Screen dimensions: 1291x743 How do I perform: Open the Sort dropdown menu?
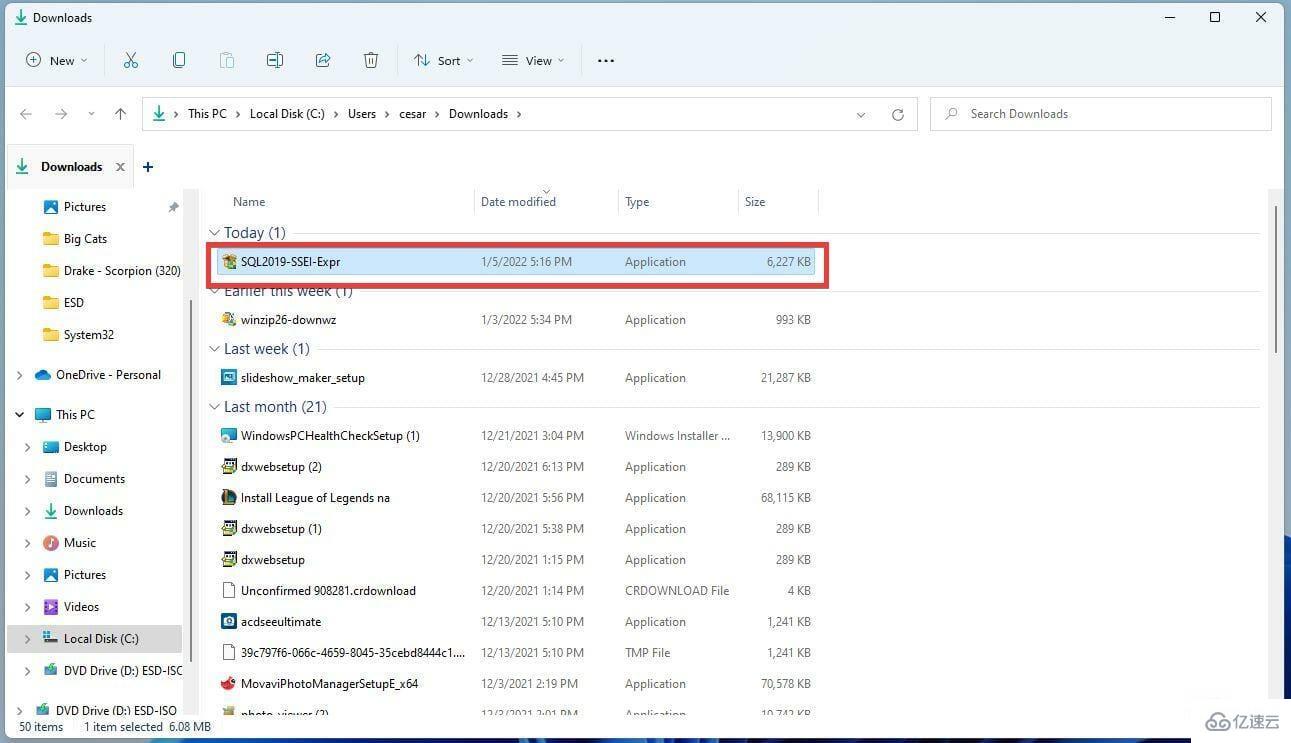click(x=444, y=60)
